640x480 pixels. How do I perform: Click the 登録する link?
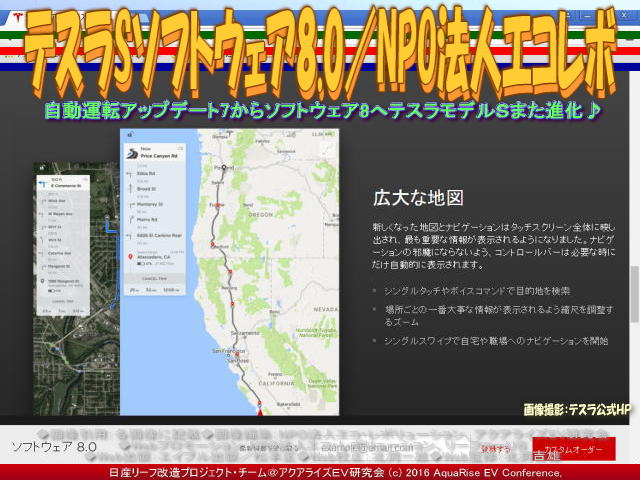496,449
